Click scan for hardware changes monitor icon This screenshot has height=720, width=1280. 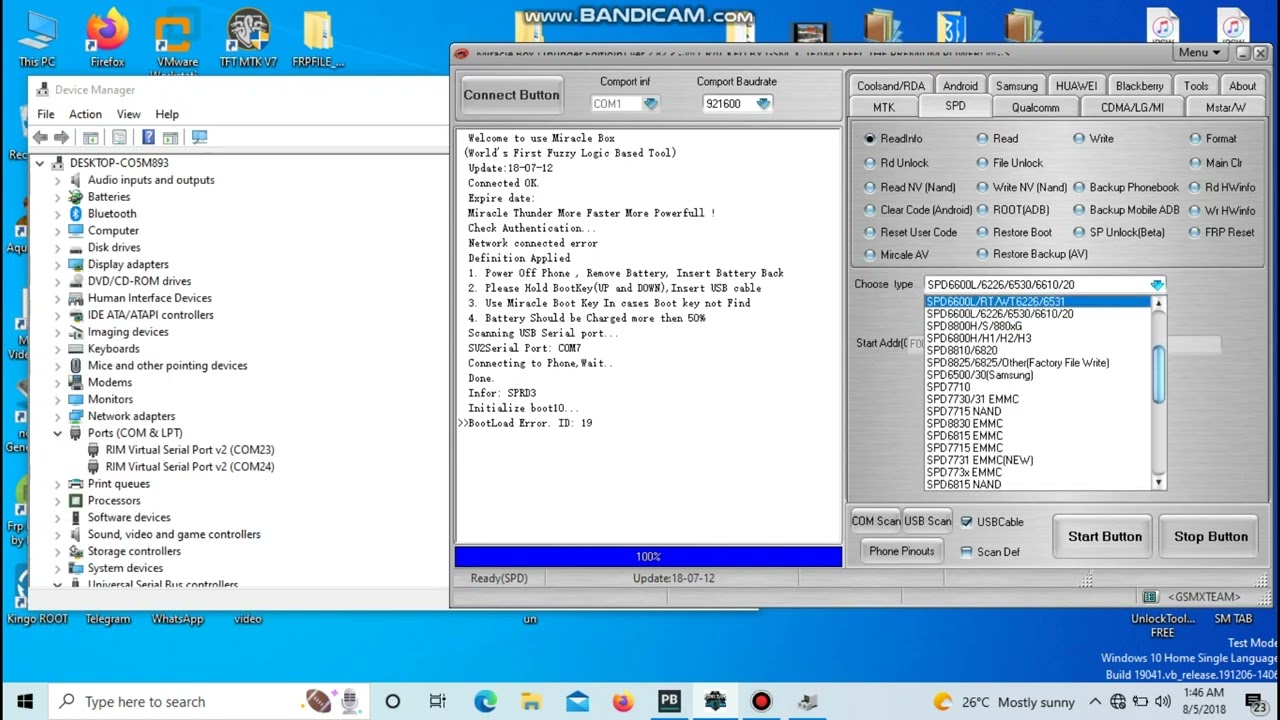pyautogui.click(x=199, y=137)
